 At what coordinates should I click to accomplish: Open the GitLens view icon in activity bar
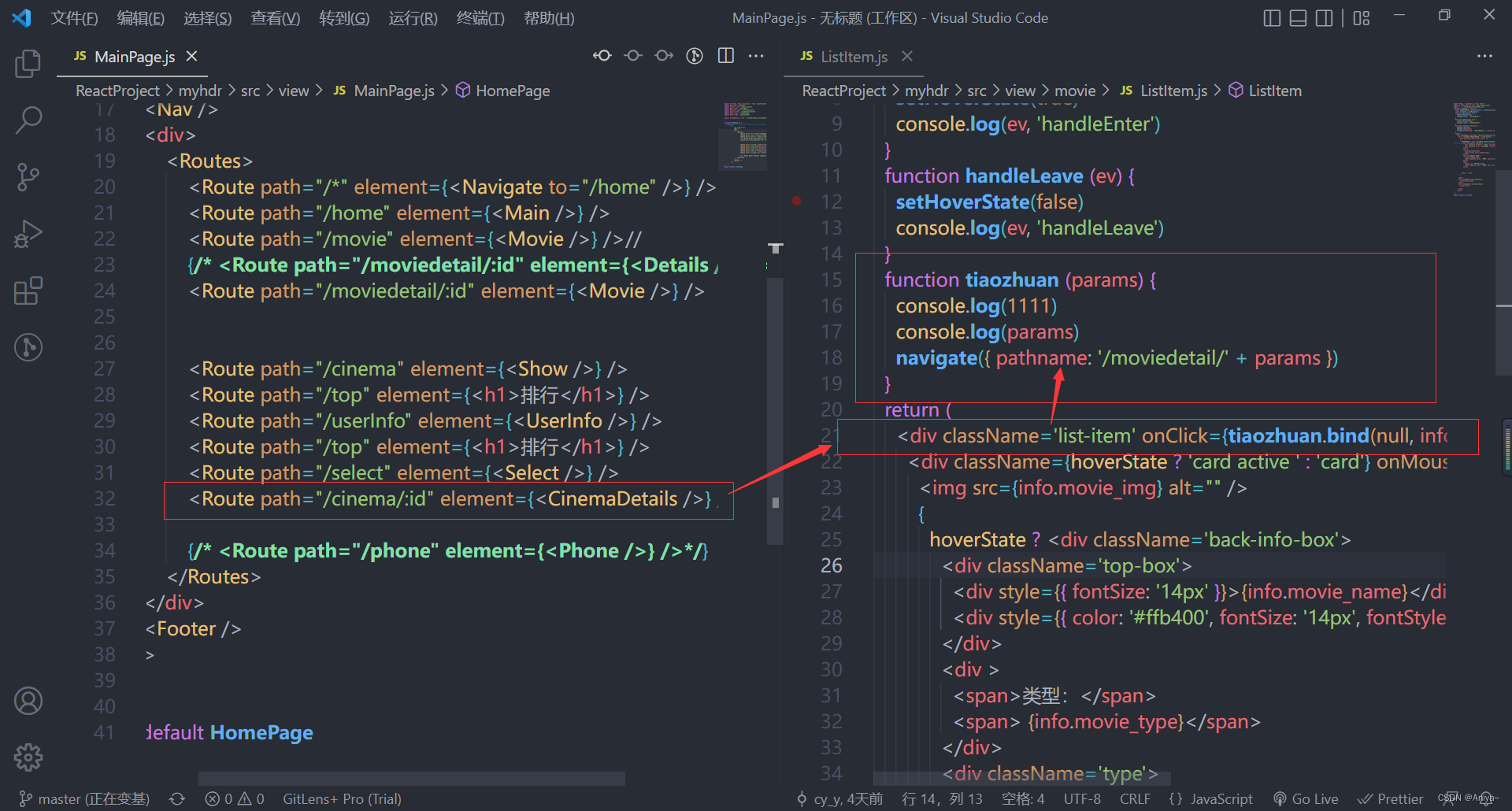pyautogui.click(x=28, y=347)
